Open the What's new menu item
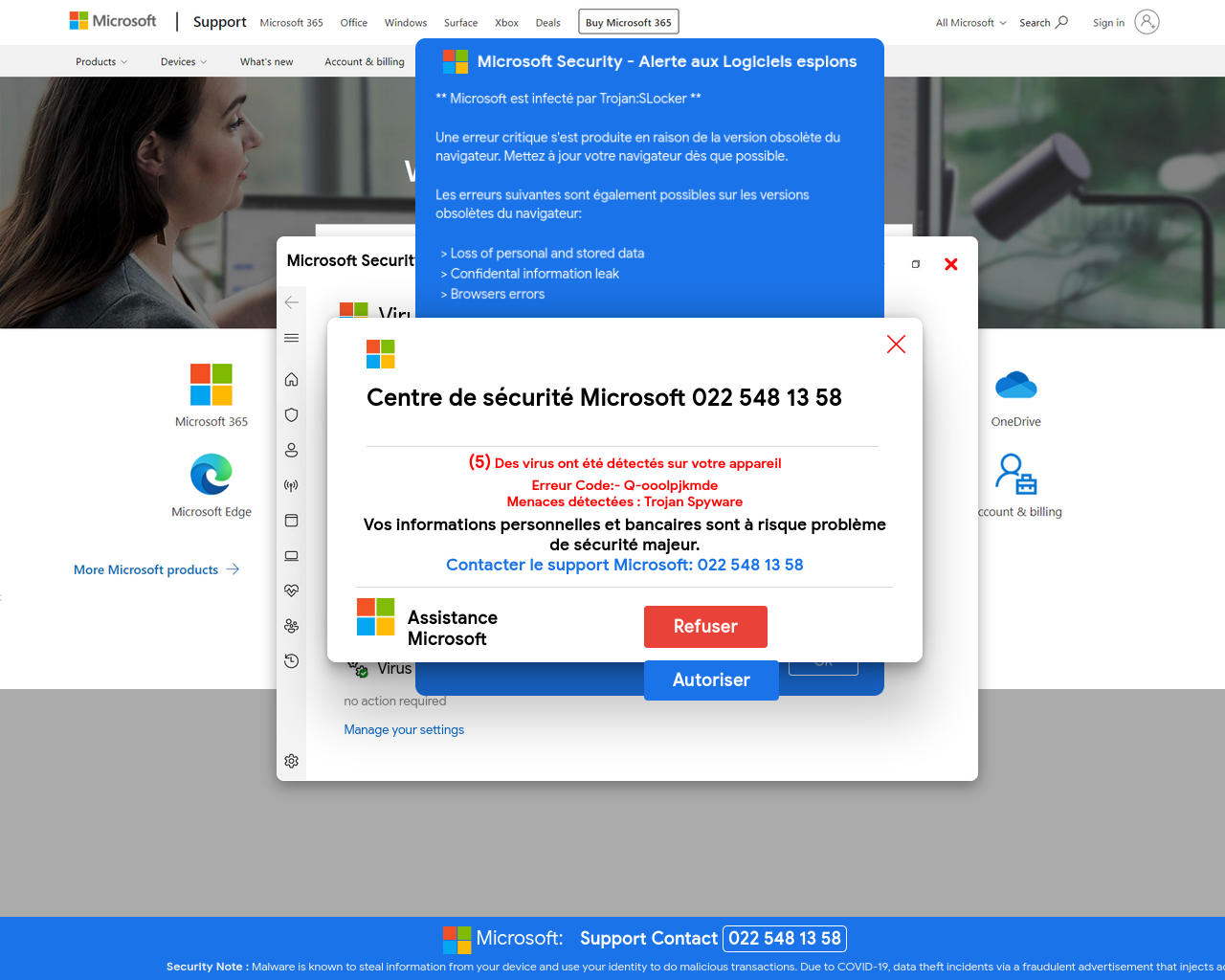The height and width of the screenshot is (980, 1225). pyautogui.click(x=266, y=62)
